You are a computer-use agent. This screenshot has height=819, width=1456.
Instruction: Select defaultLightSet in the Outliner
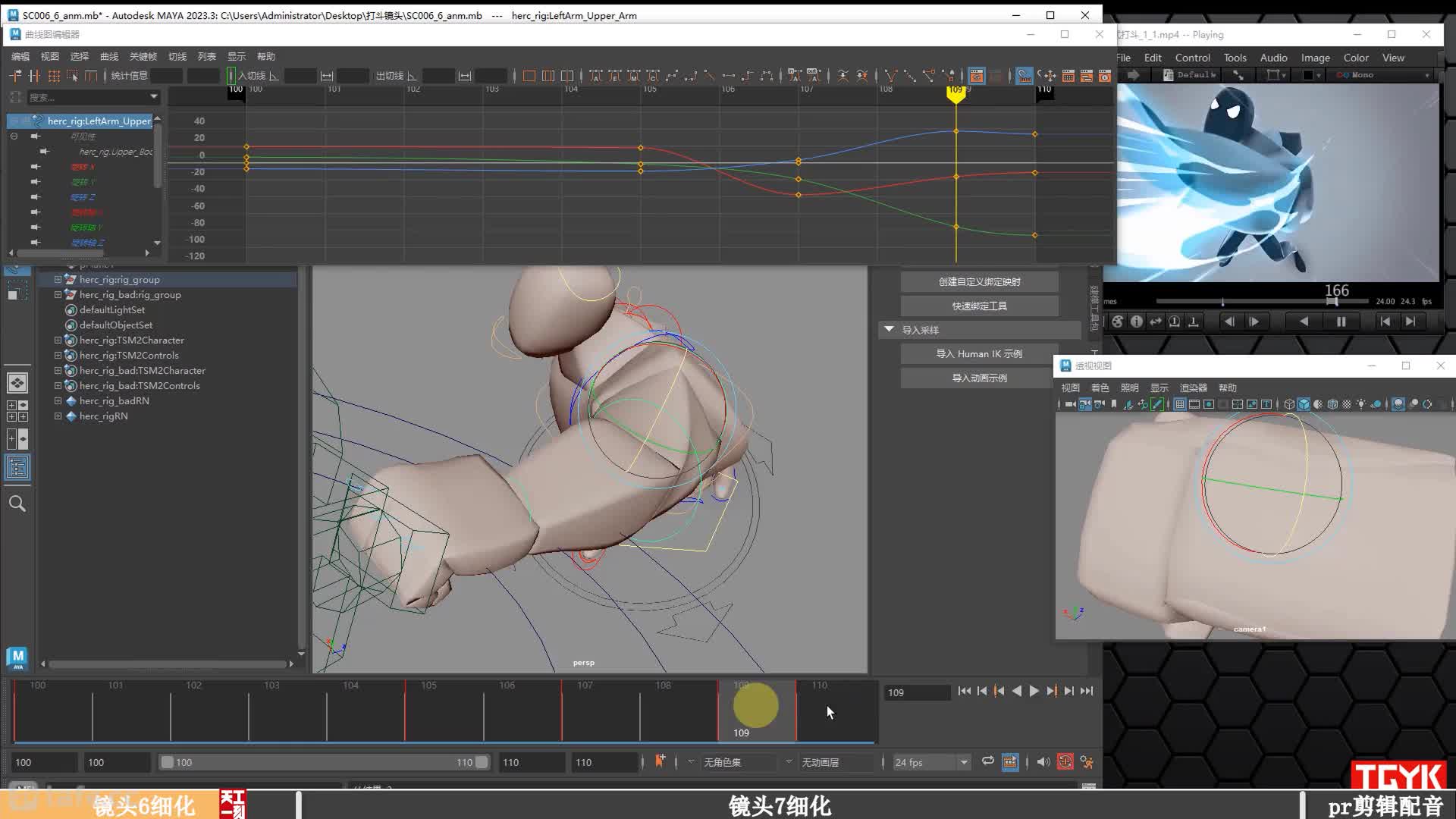pos(112,310)
